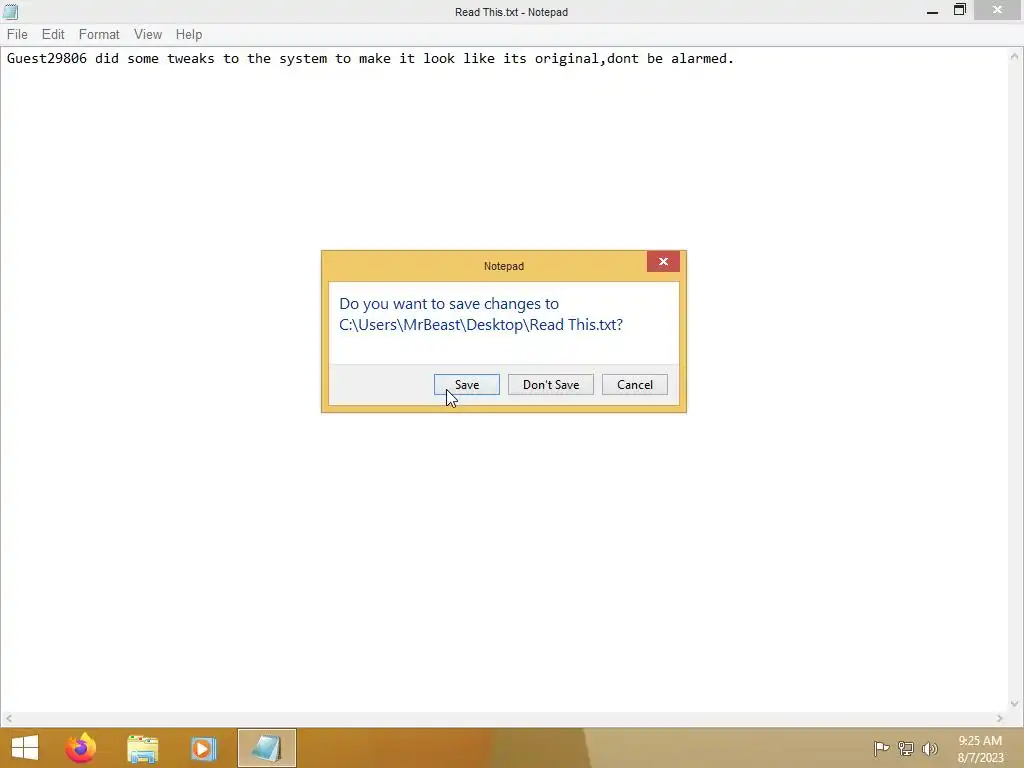
Task: Open the Windows Start button
Action: [x=25, y=748]
